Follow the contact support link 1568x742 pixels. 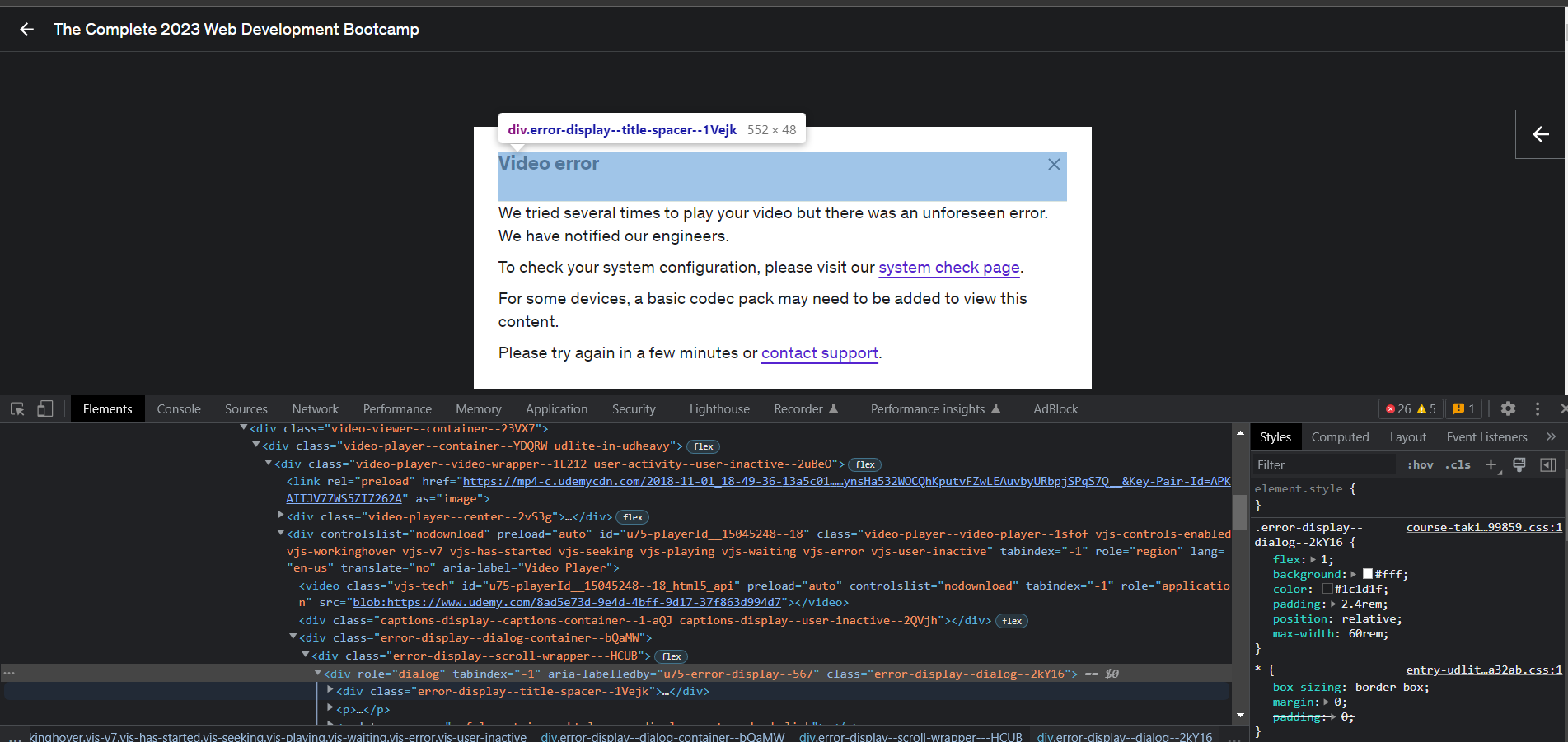820,353
